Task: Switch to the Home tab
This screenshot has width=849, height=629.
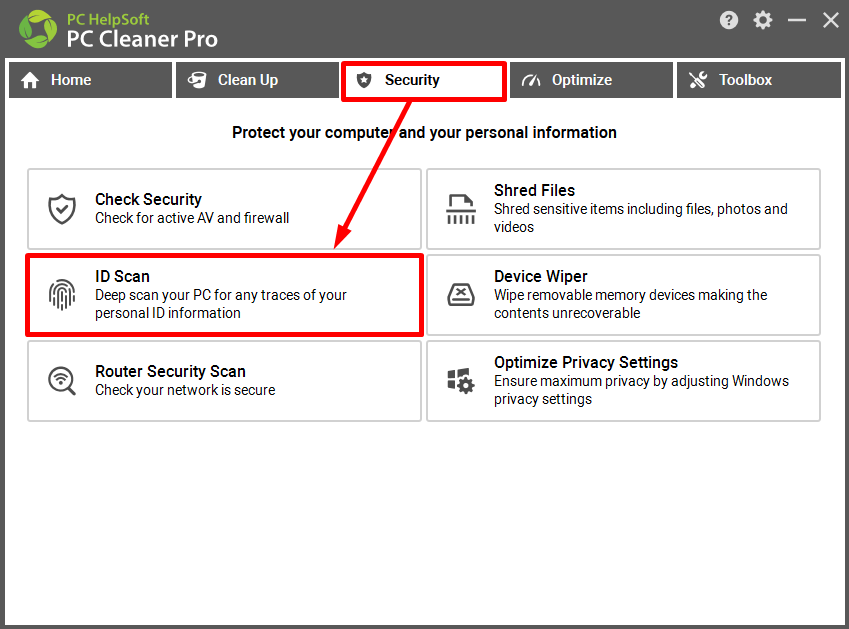Action: tap(90, 80)
